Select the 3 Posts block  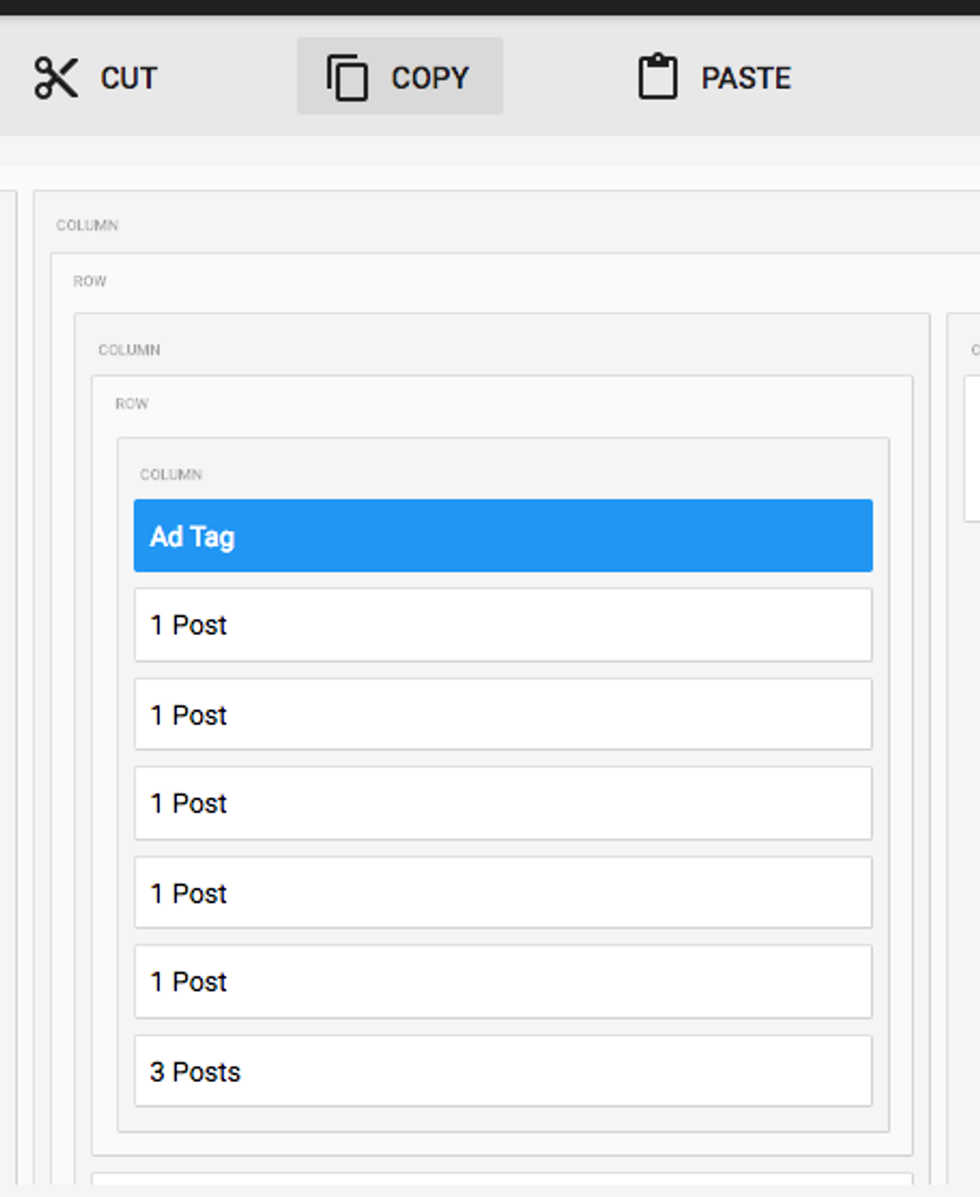click(x=503, y=1071)
